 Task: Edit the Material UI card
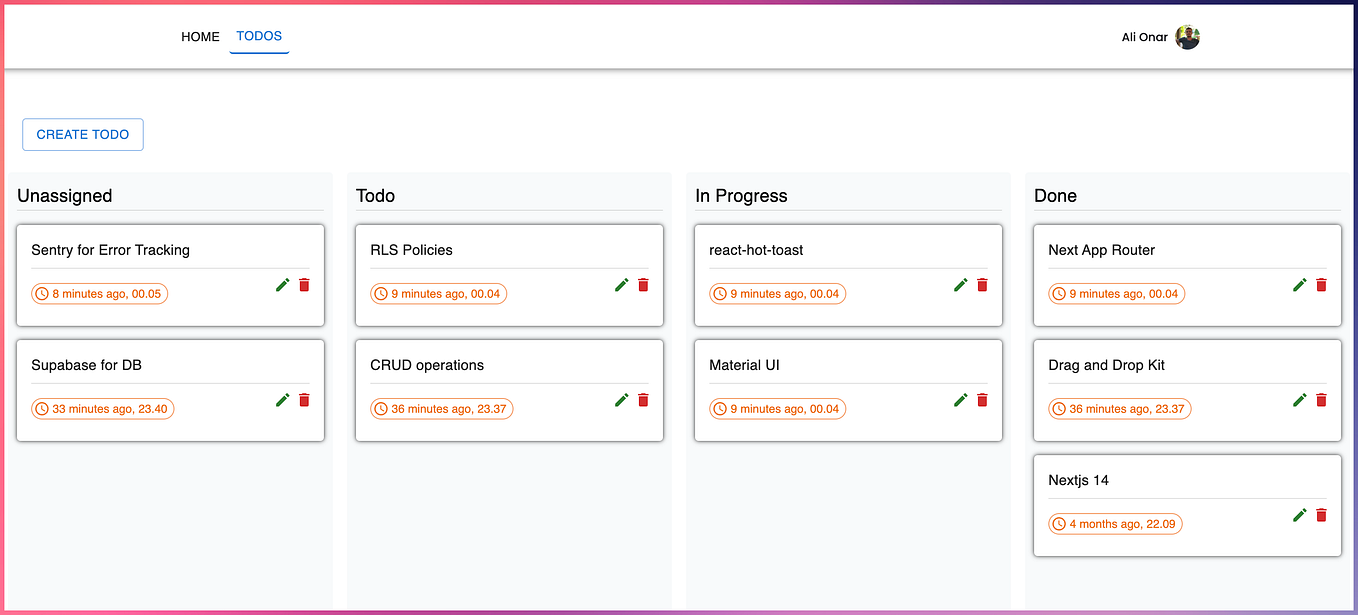[961, 399]
